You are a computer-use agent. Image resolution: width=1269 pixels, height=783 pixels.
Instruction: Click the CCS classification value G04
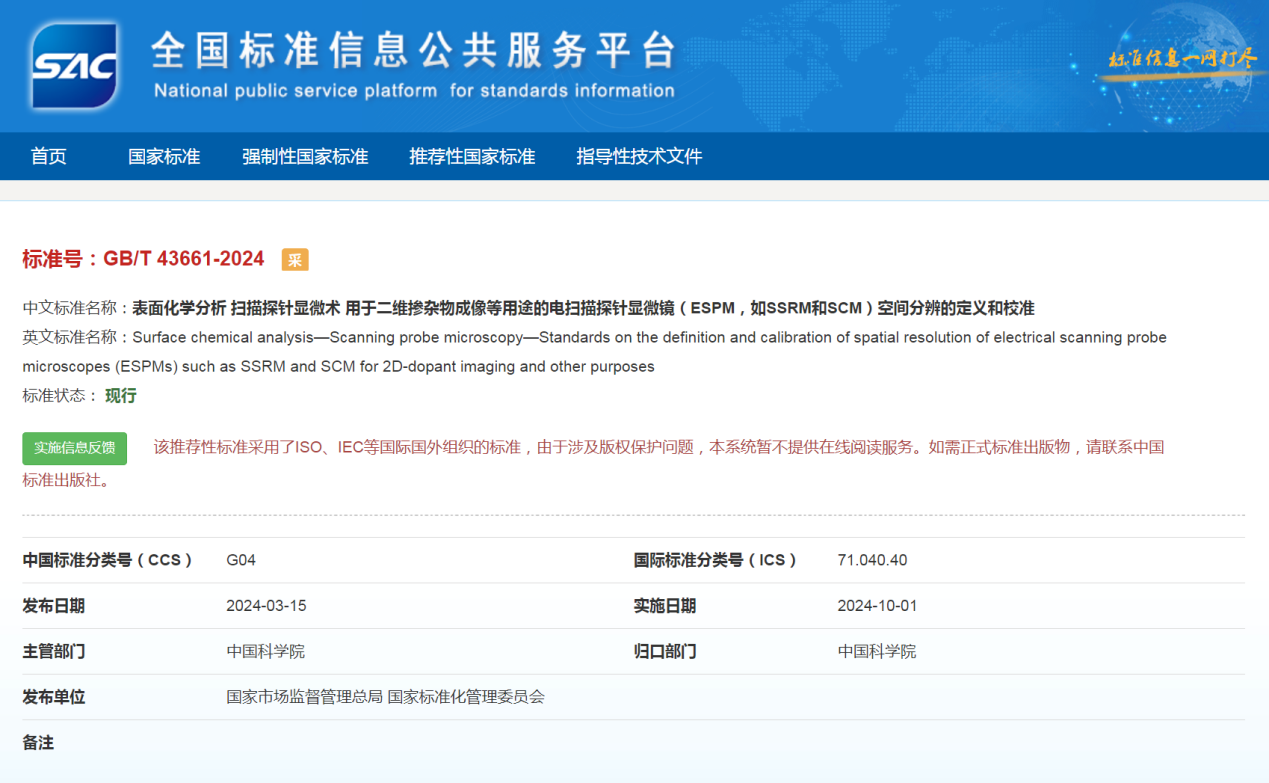241,560
